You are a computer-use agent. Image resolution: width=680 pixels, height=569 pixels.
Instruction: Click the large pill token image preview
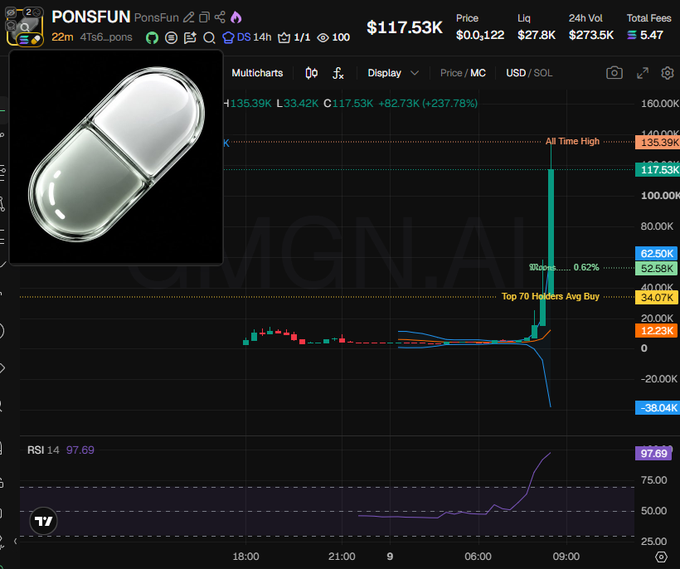point(116,157)
